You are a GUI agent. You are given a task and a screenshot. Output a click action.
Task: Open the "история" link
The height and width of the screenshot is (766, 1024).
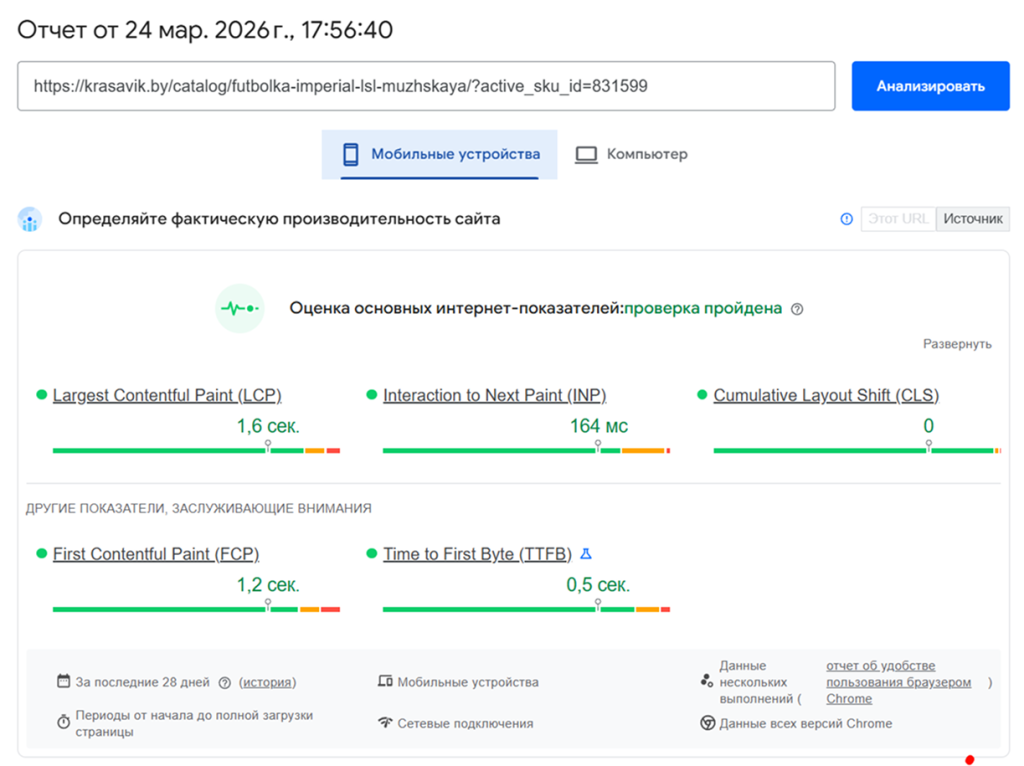tap(268, 681)
